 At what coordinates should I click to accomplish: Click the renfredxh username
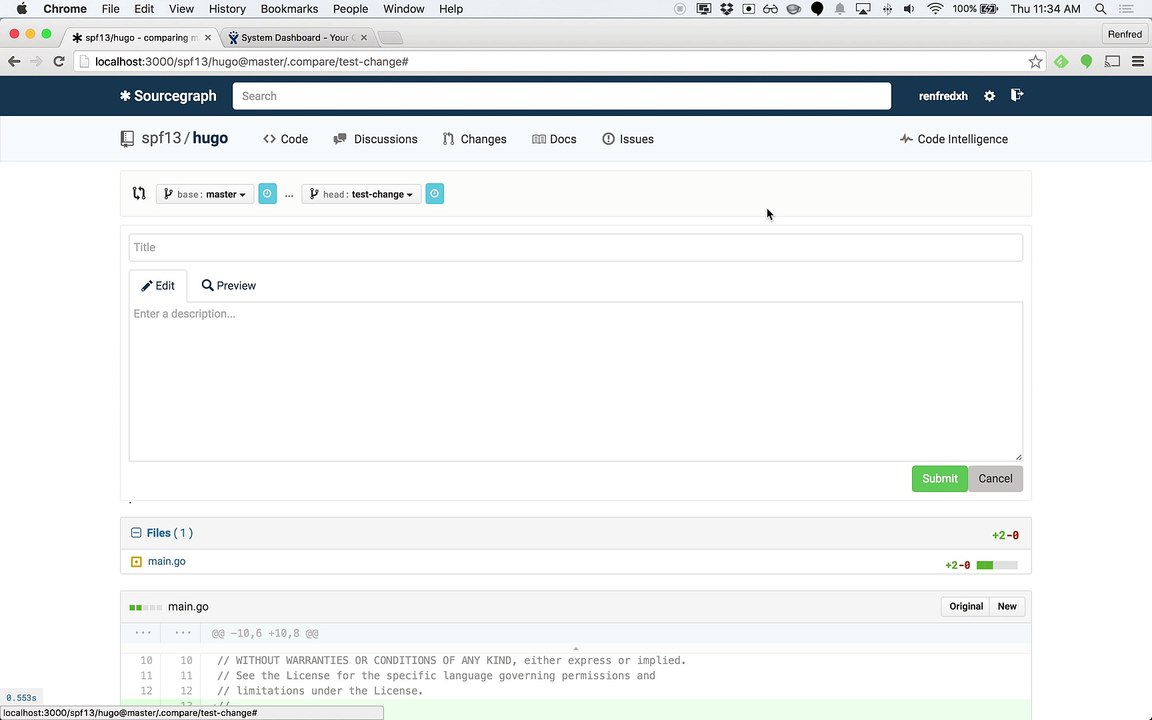pyautogui.click(x=943, y=96)
